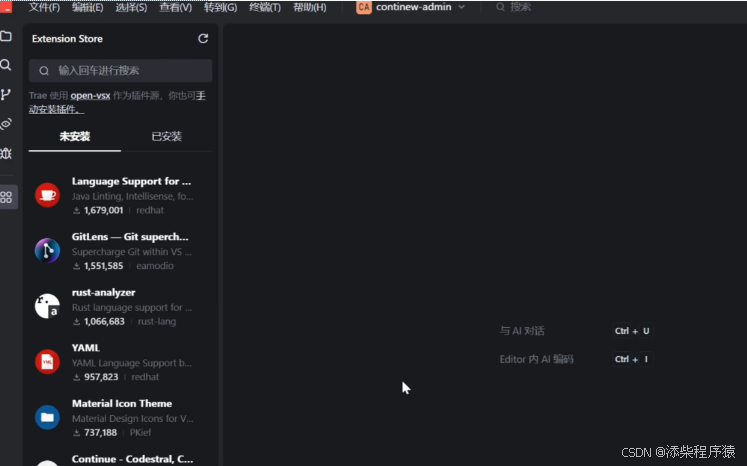Open the 查看(V) menu
The width and height of the screenshot is (747, 466).
point(175,8)
